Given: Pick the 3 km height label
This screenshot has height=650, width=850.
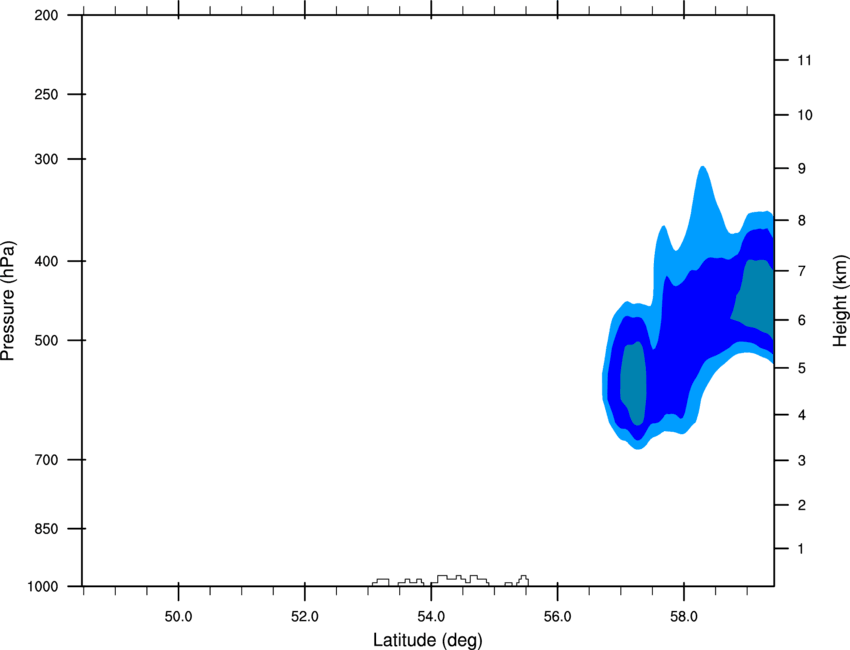Looking at the screenshot, I should [802, 461].
